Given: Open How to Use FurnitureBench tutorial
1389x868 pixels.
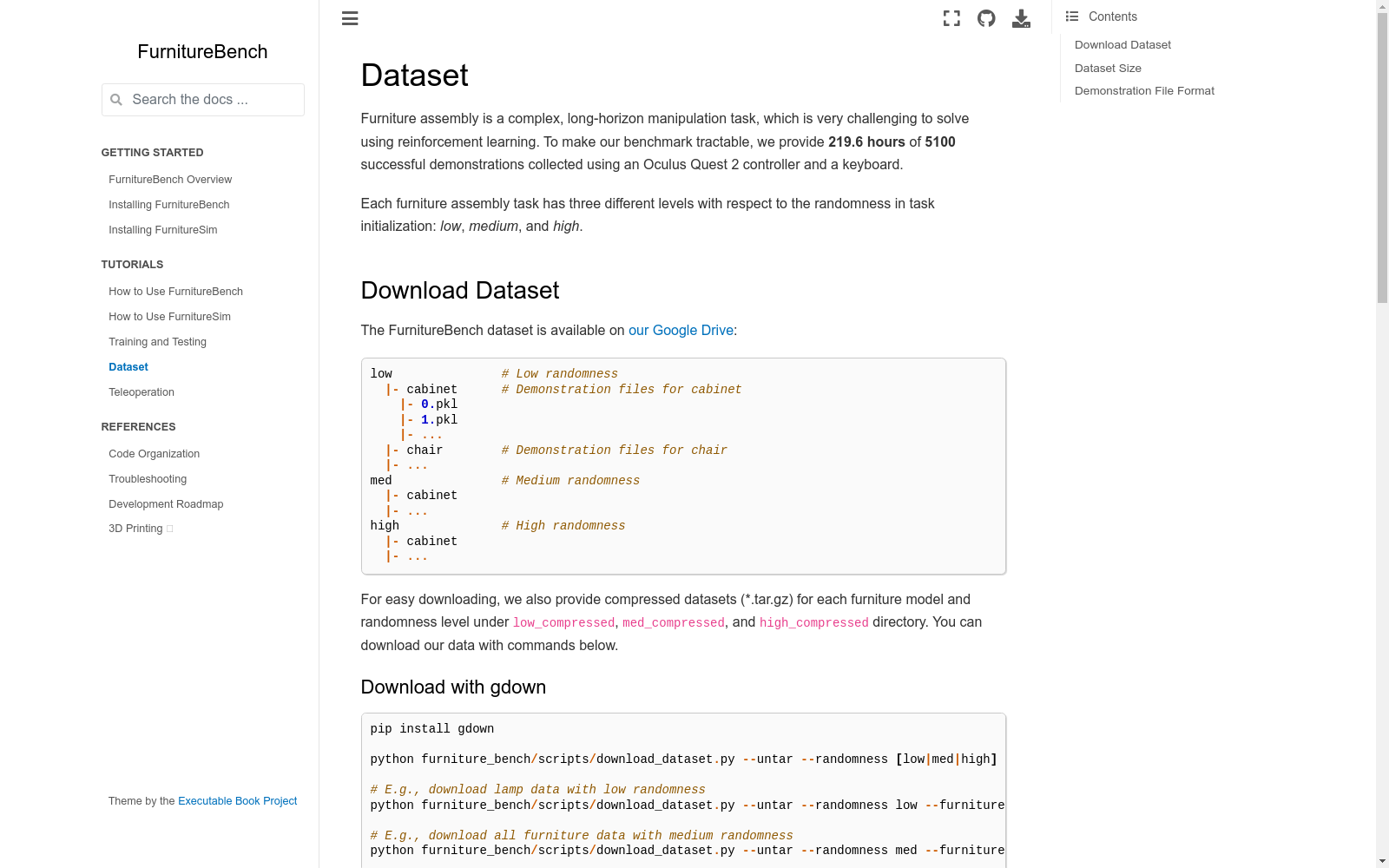Looking at the screenshot, I should 175,292.
